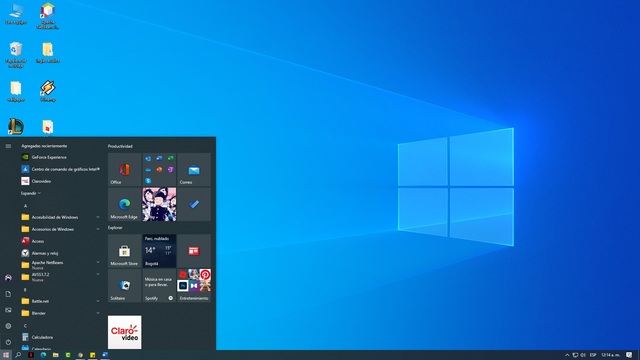This screenshot has width=640, height=360.
Task: Open Google Chrome from the taskbar
Action: [80, 355]
